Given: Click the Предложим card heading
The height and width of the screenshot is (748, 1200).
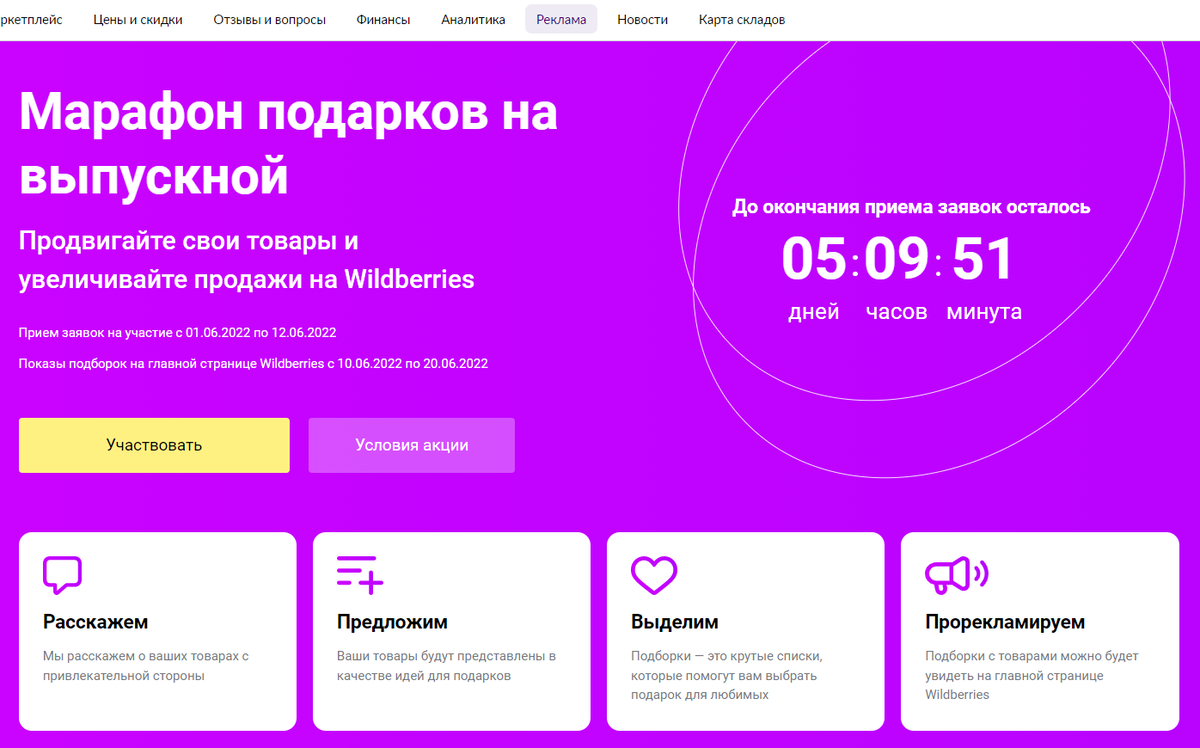Looking at the screenshot, I should pos(393,622).
